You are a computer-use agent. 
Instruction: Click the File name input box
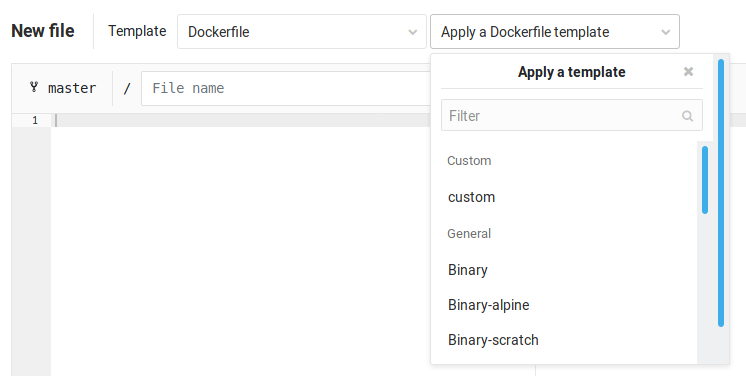(286, 89)
